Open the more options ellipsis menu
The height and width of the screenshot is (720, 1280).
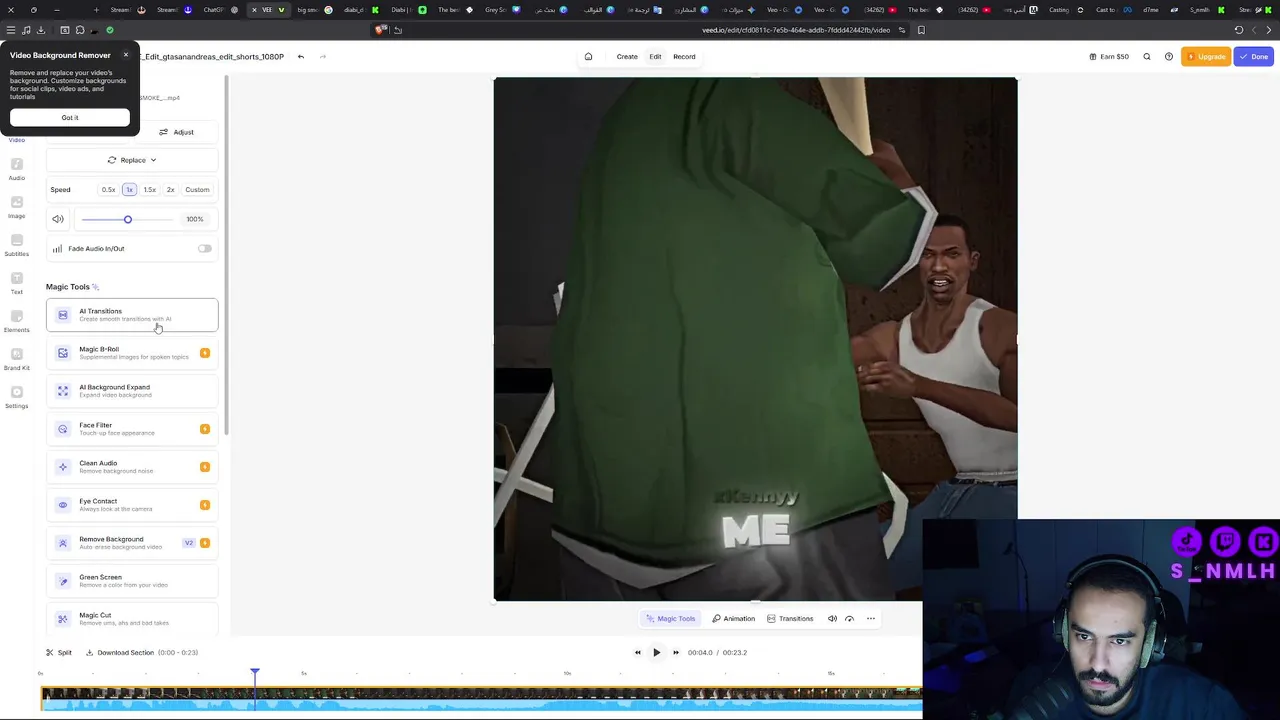click(871, 619)
